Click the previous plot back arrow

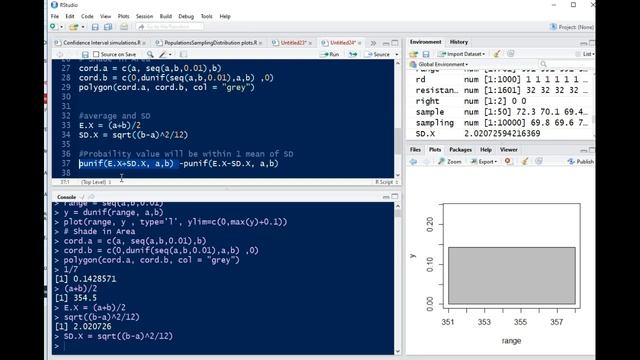413,162
